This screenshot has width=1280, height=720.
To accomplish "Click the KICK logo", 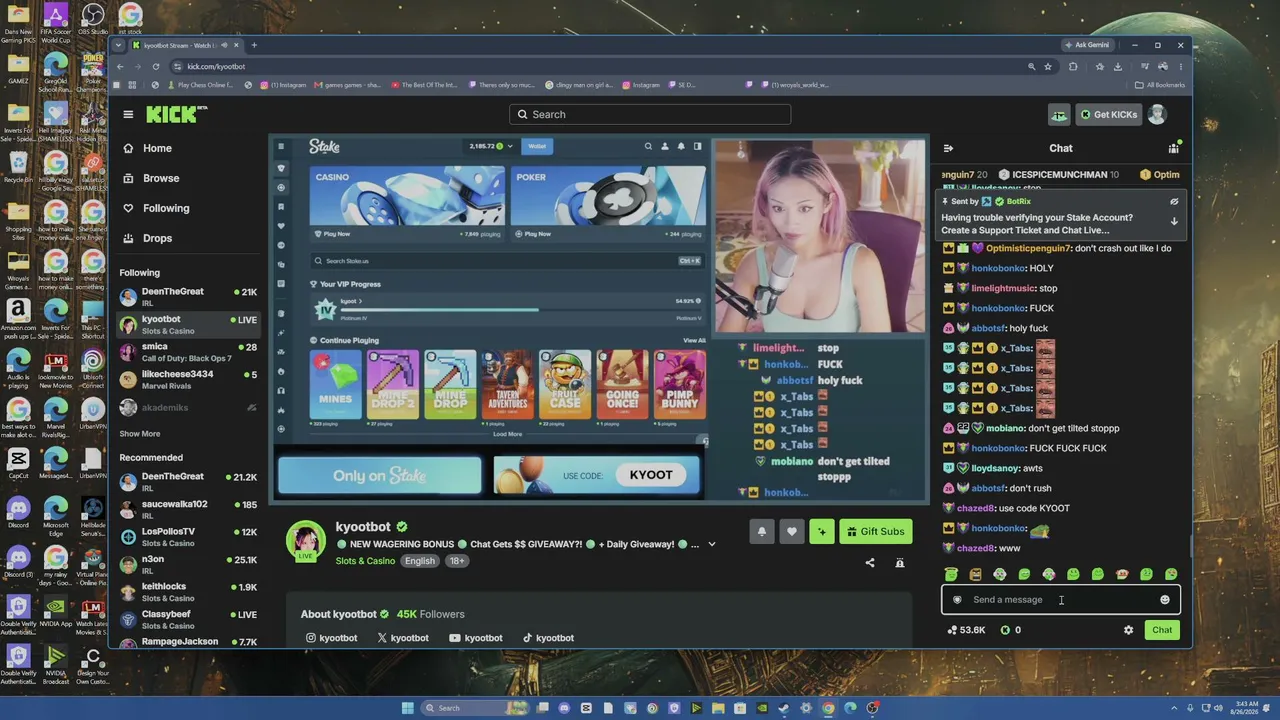I will (176, 114).
